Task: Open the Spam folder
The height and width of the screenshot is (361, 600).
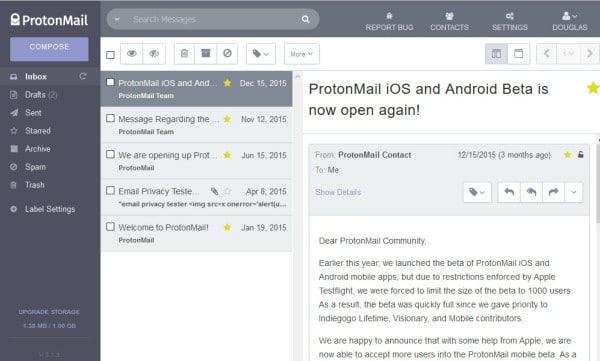Action: [35, 167]
